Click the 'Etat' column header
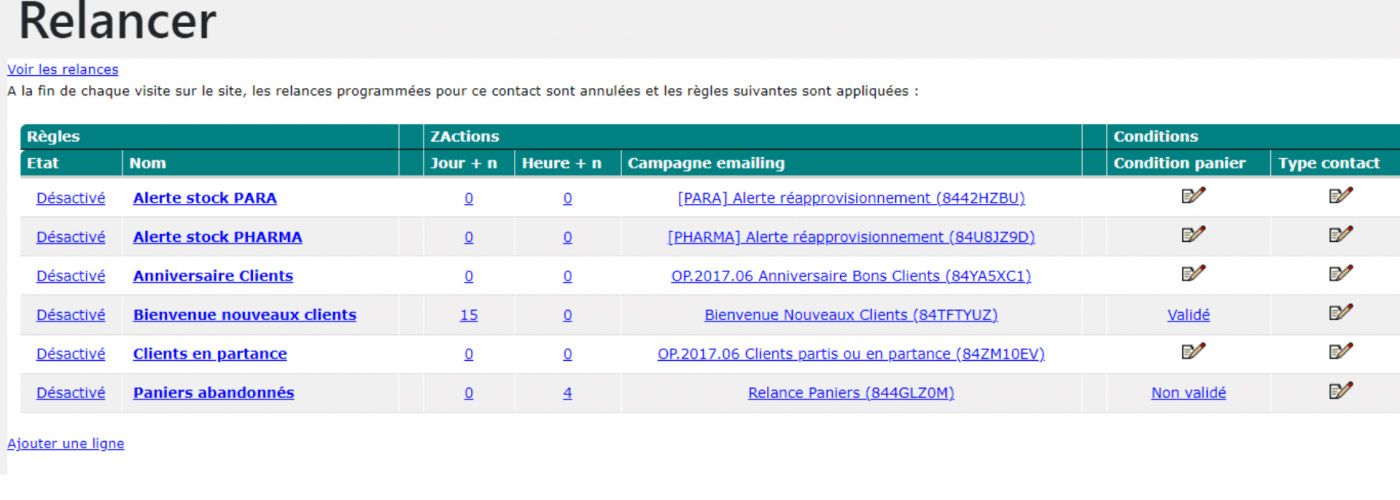This screenshot has height=500, width=1400. click(x=42, y=163)
